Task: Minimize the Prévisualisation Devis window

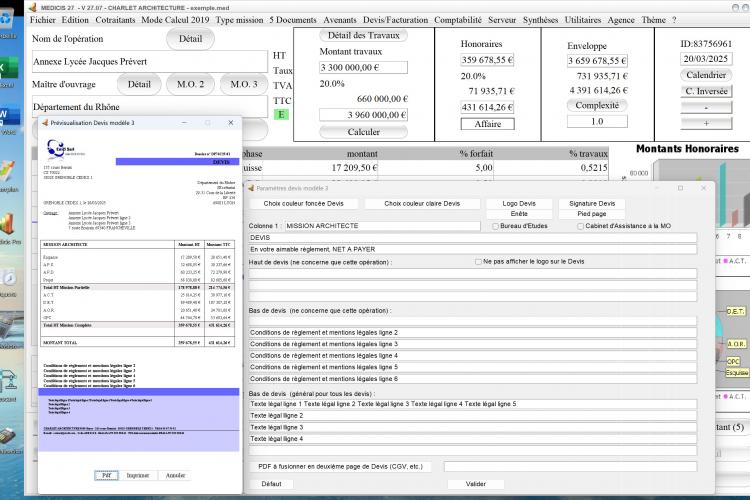Action: (x=184, y=122)
